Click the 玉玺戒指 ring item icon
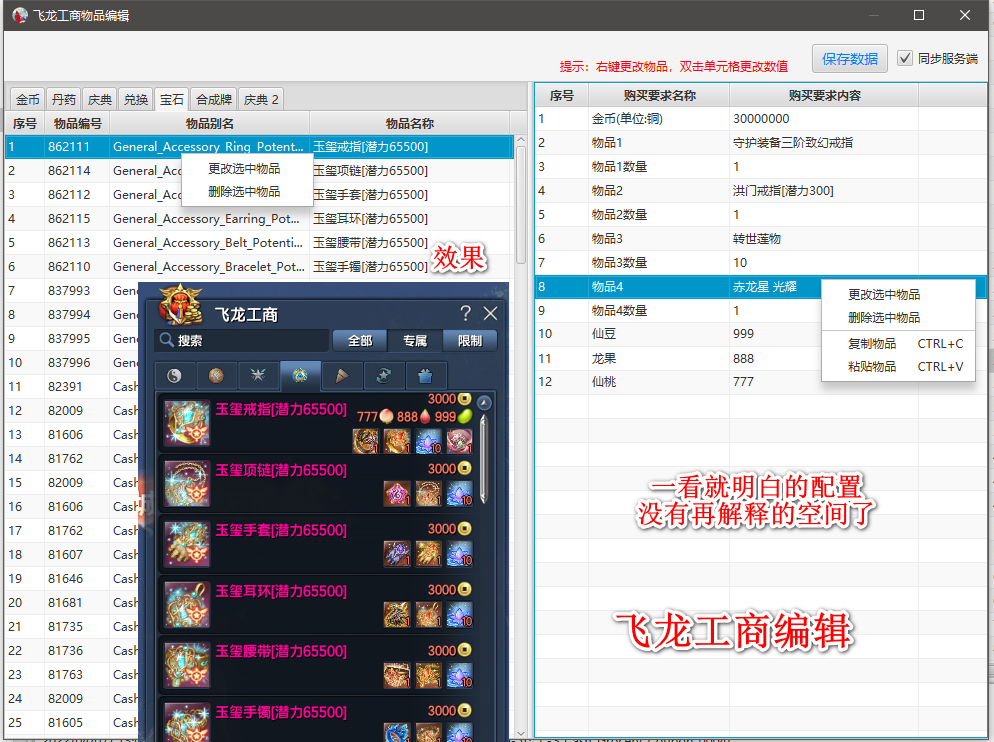 pos(186,423)
